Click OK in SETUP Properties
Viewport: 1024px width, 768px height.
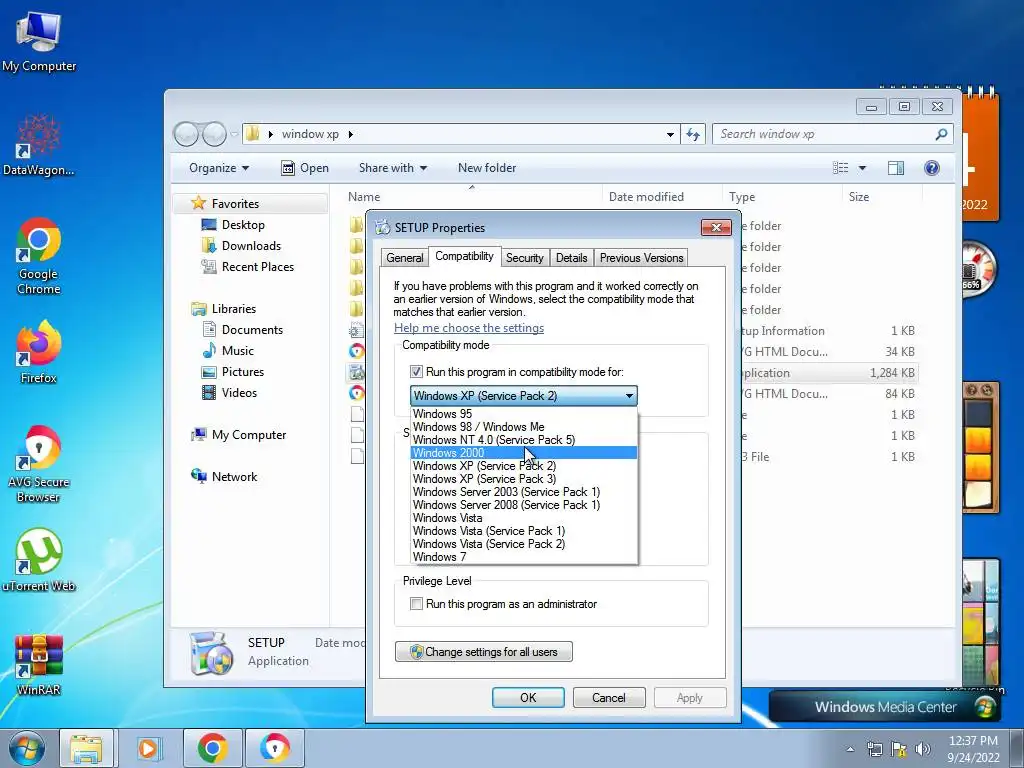point(528,697)
